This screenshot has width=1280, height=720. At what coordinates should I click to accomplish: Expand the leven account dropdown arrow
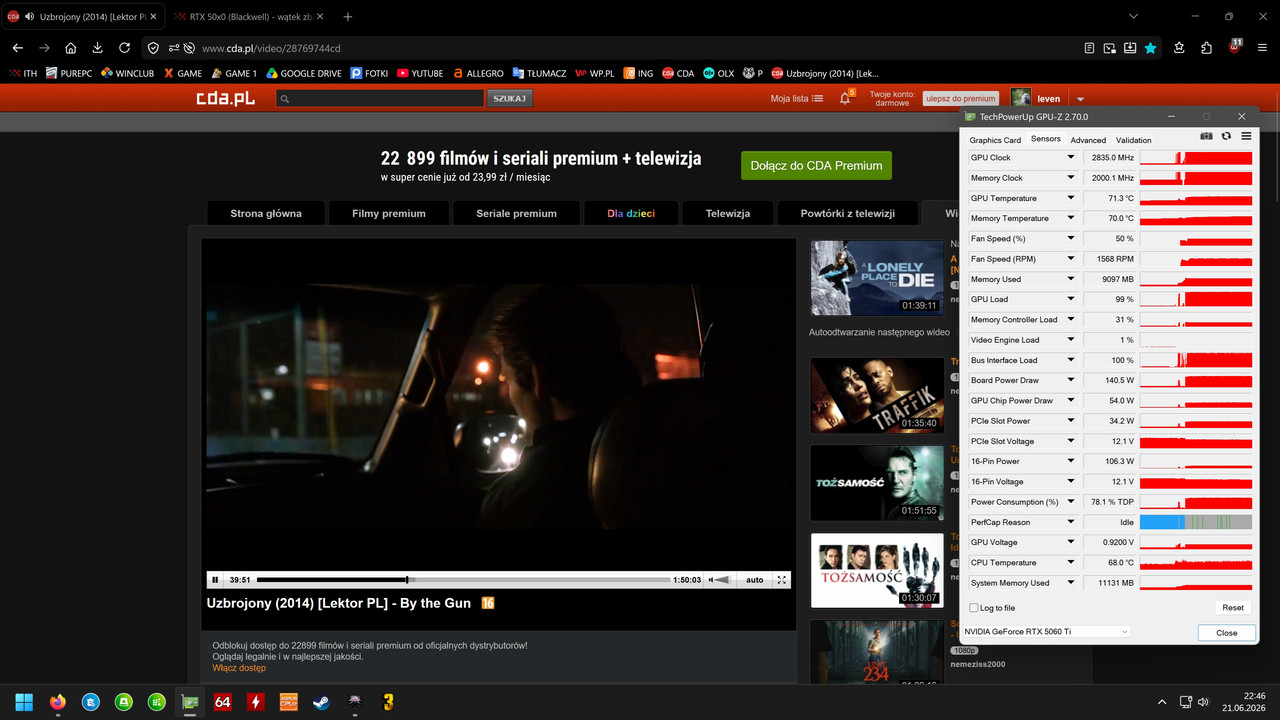pyautogui.click(x=1080, y=99)
